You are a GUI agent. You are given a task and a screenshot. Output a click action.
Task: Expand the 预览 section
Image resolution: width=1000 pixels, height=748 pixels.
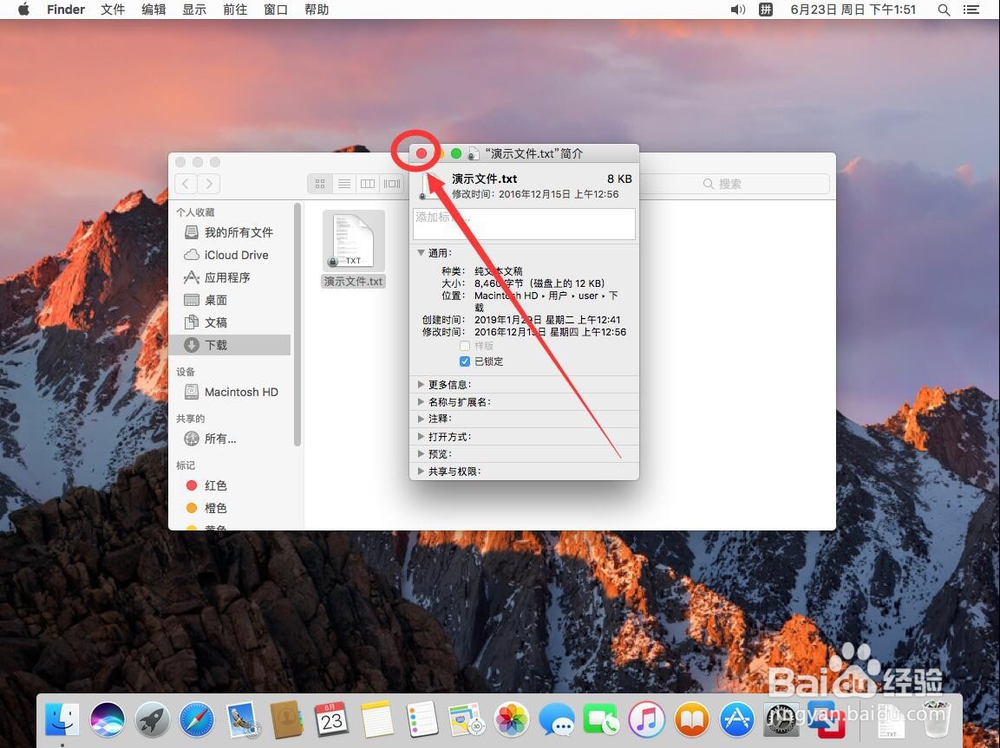(421, 454)
